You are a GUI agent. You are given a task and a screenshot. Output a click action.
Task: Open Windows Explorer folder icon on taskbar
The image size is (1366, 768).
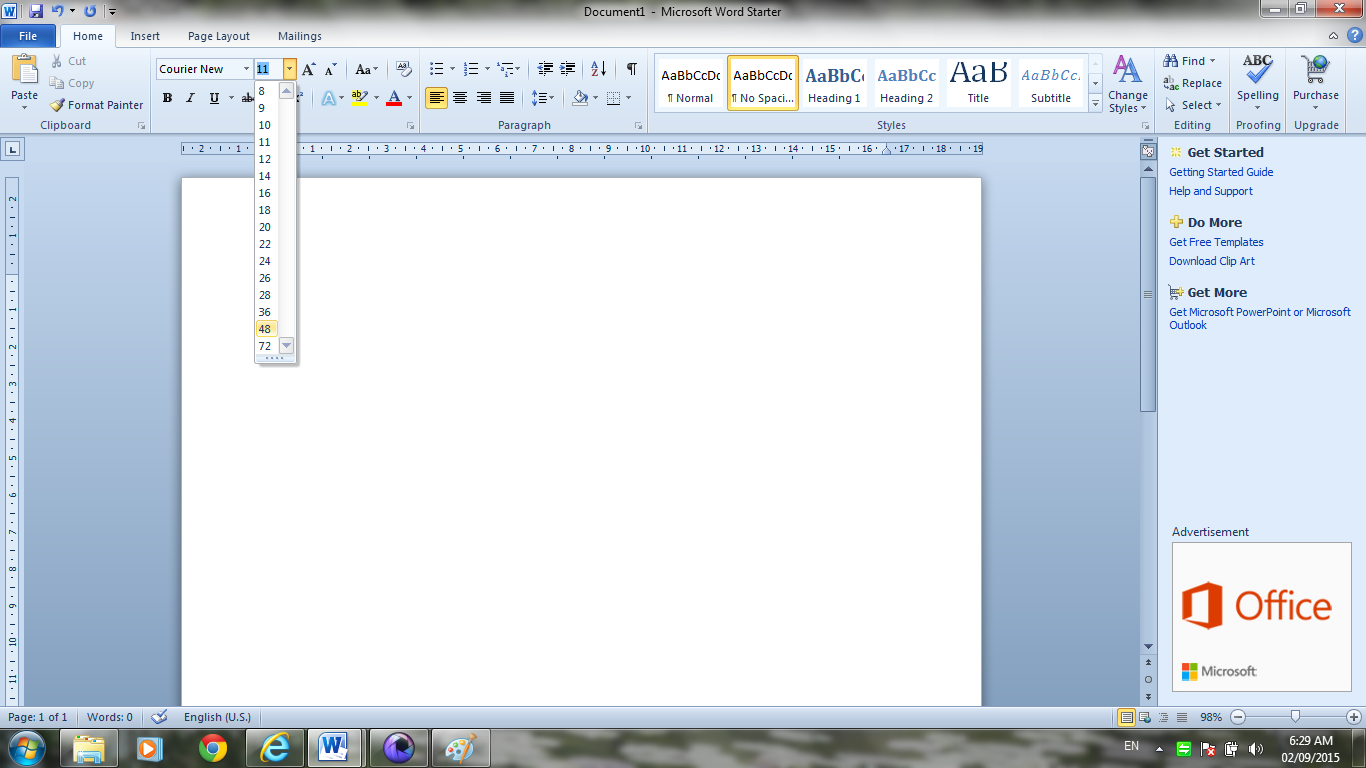pyautogui.click(x=88, y=748)
